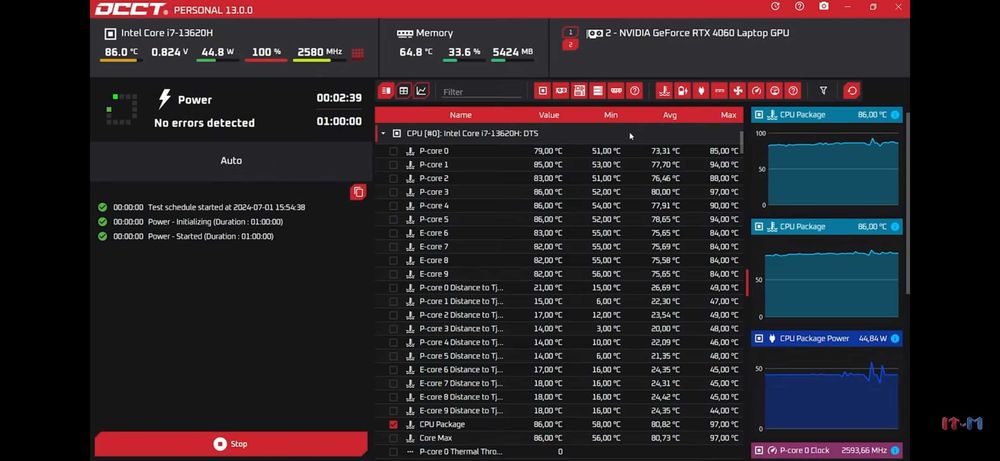Open help question mark in title bar
Viewport: 1000px width, 461px height.
800,6
